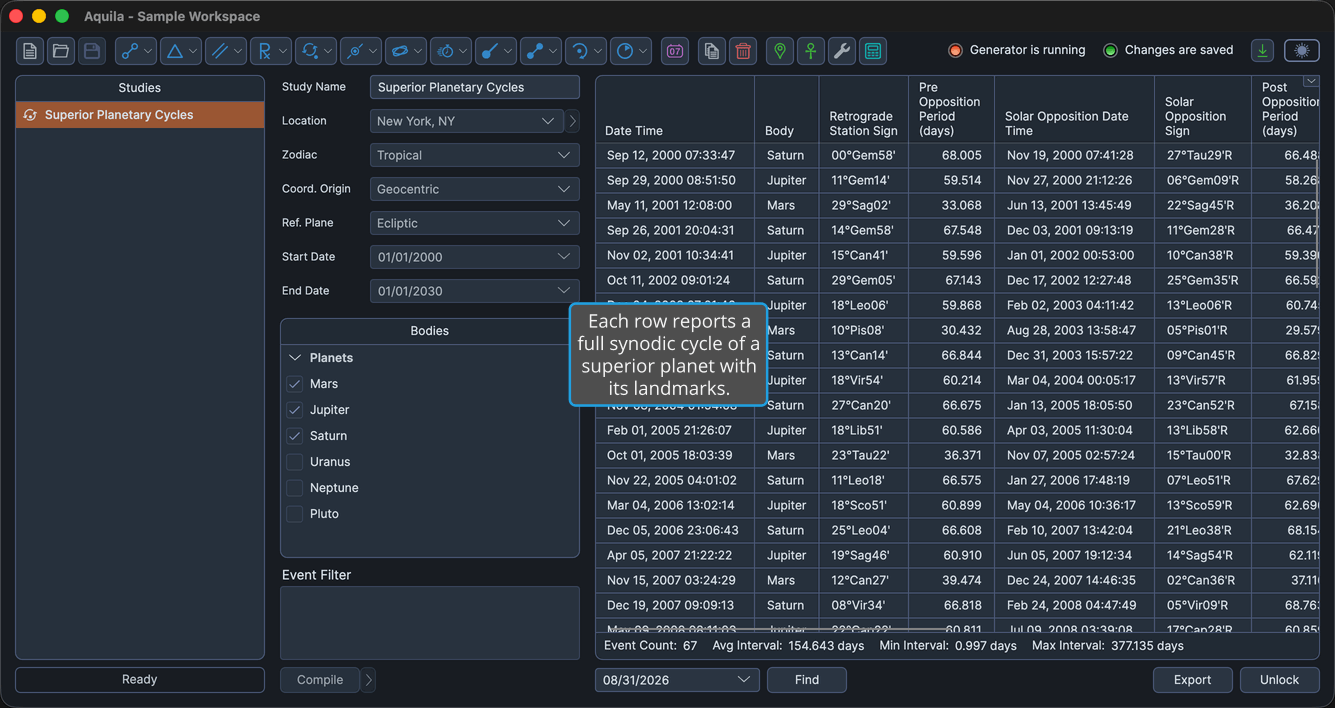The height and width of the screenshot is (708, 1335).
Task: Open the teal calculator icon
Action: point(873,51)
